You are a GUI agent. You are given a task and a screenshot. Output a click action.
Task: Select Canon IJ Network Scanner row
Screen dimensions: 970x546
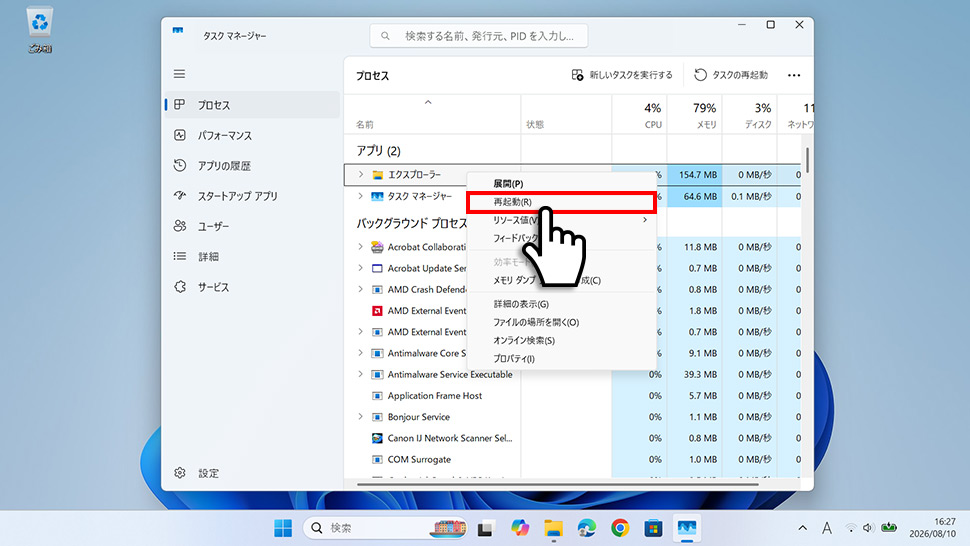(572, 438)
